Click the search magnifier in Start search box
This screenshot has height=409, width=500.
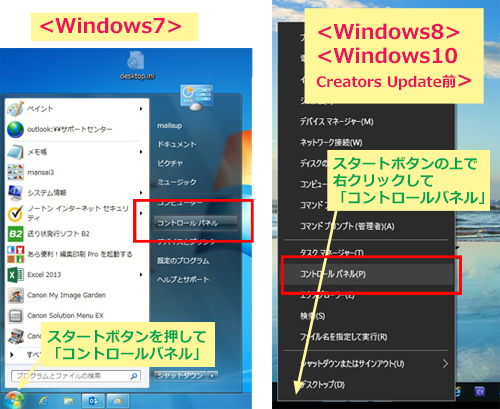coord(134,376)
